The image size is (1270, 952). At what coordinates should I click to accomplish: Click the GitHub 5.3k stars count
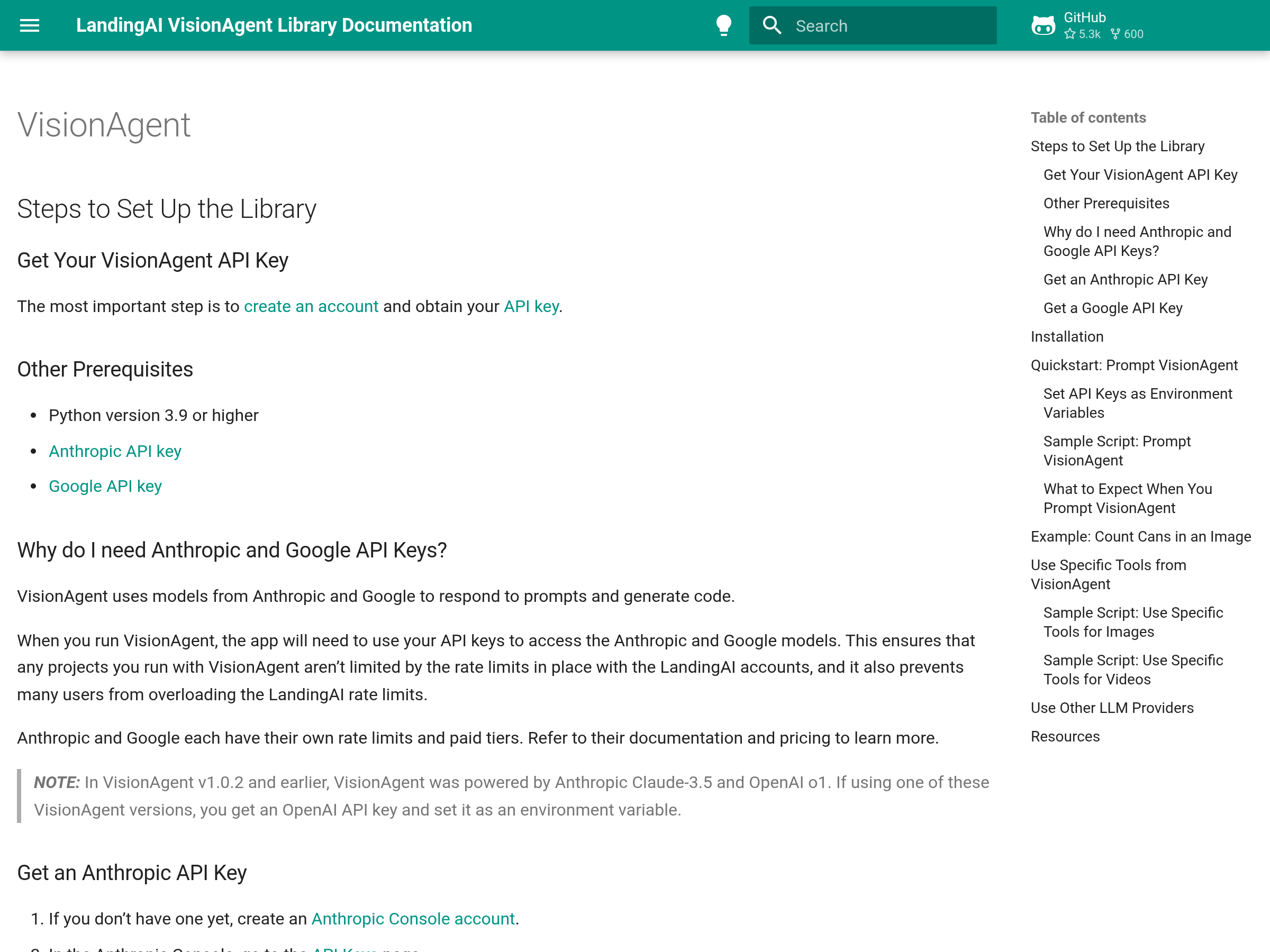click(1082, 34)
